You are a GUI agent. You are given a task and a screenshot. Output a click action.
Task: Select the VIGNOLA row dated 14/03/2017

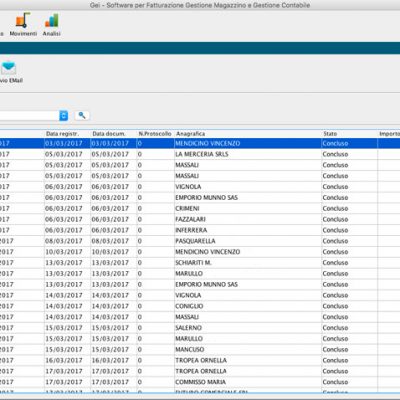coord(200,295)
